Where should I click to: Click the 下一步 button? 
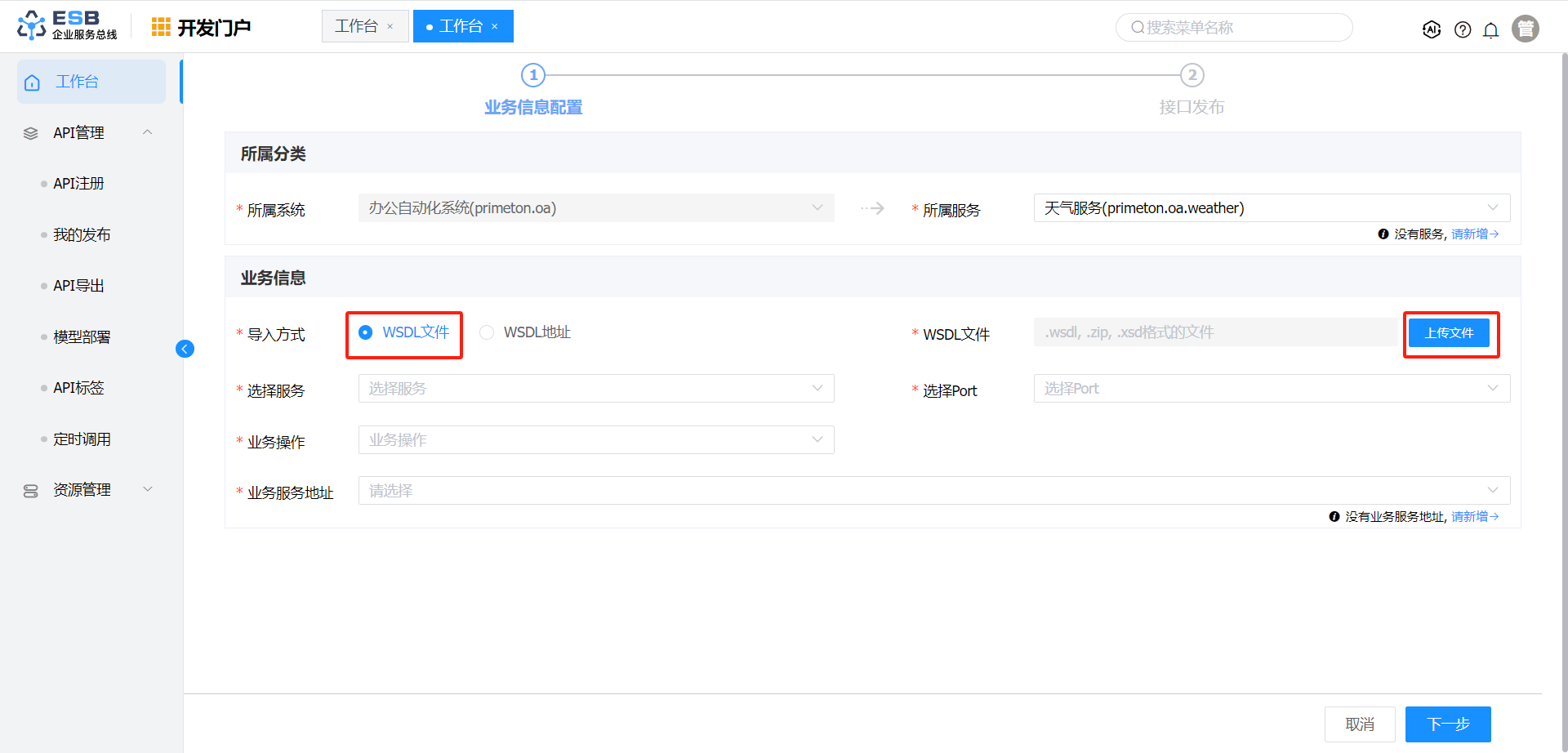tap(1447, 724)
